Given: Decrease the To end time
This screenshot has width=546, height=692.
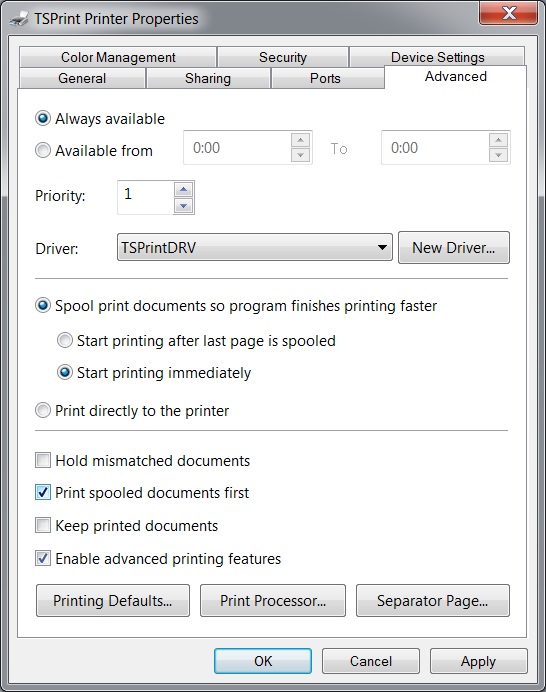Looking at the screenshot, I should (x=498, y=155).
